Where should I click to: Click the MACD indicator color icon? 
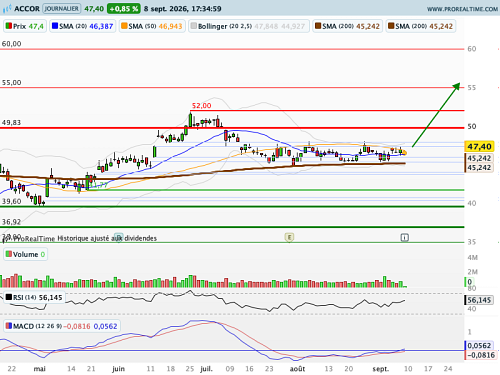click(x=9, y=326)
